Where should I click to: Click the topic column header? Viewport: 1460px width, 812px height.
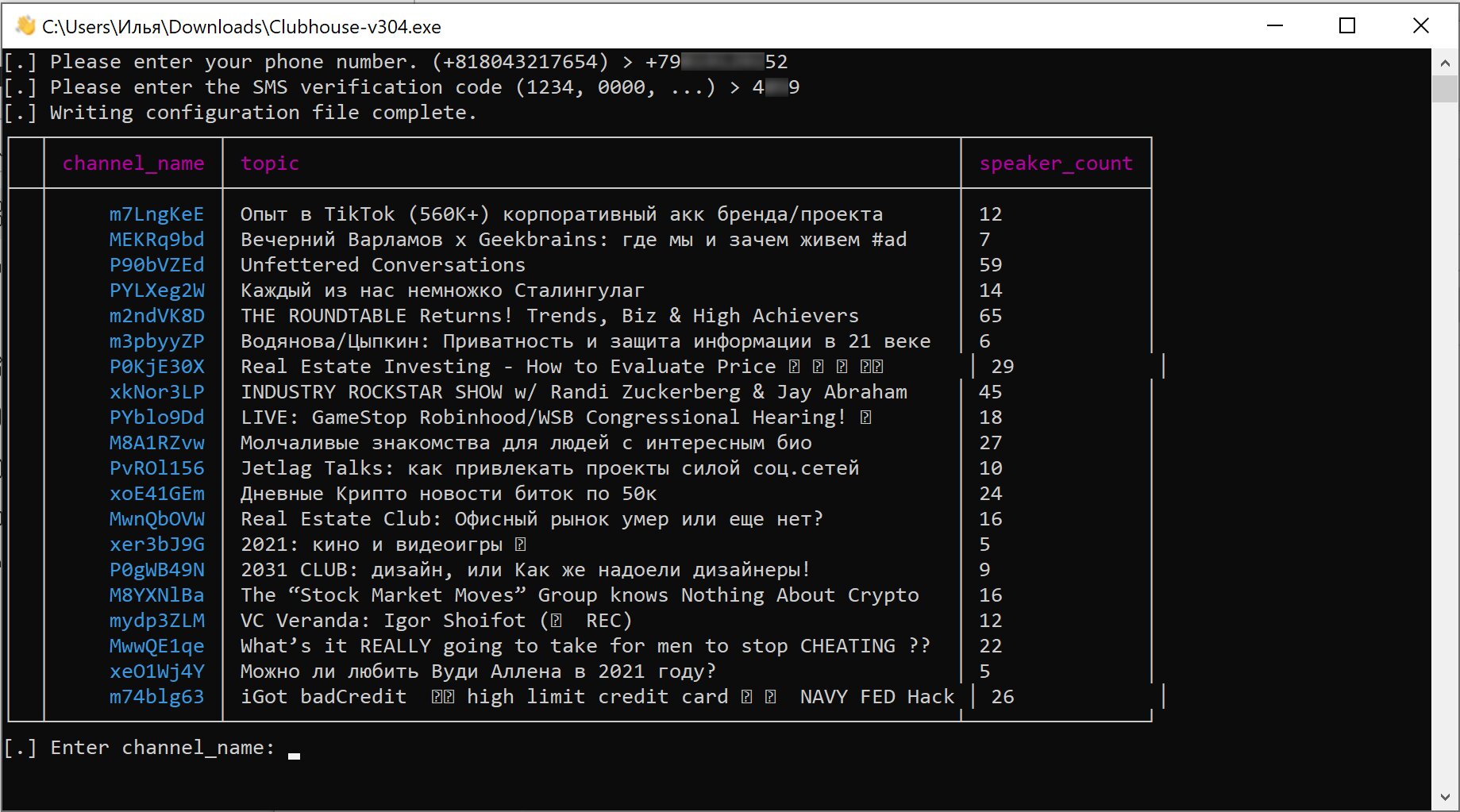tap(270, 164)
